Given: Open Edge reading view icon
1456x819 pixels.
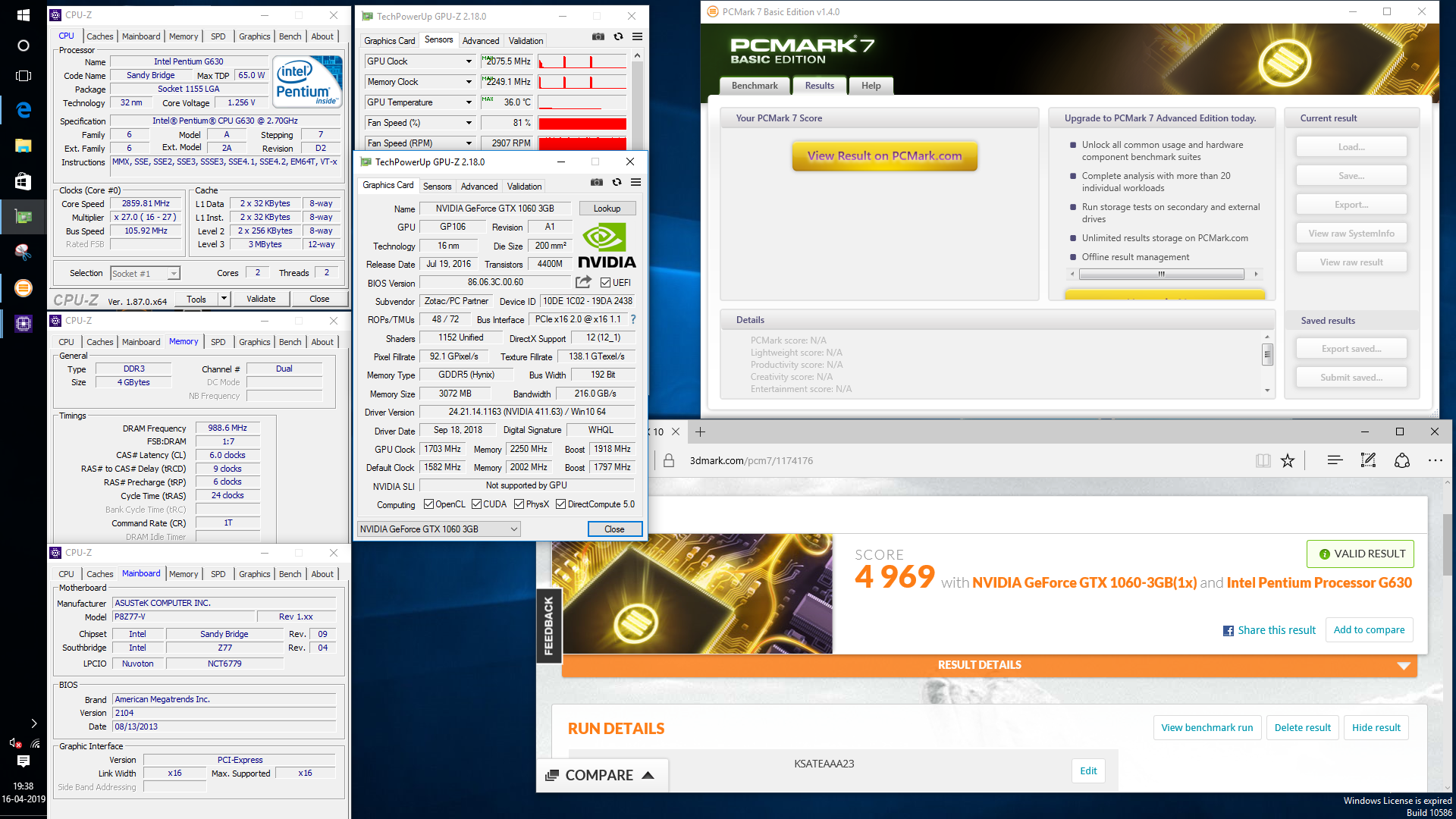Looking at the screenshot, I should (1263, 460).
